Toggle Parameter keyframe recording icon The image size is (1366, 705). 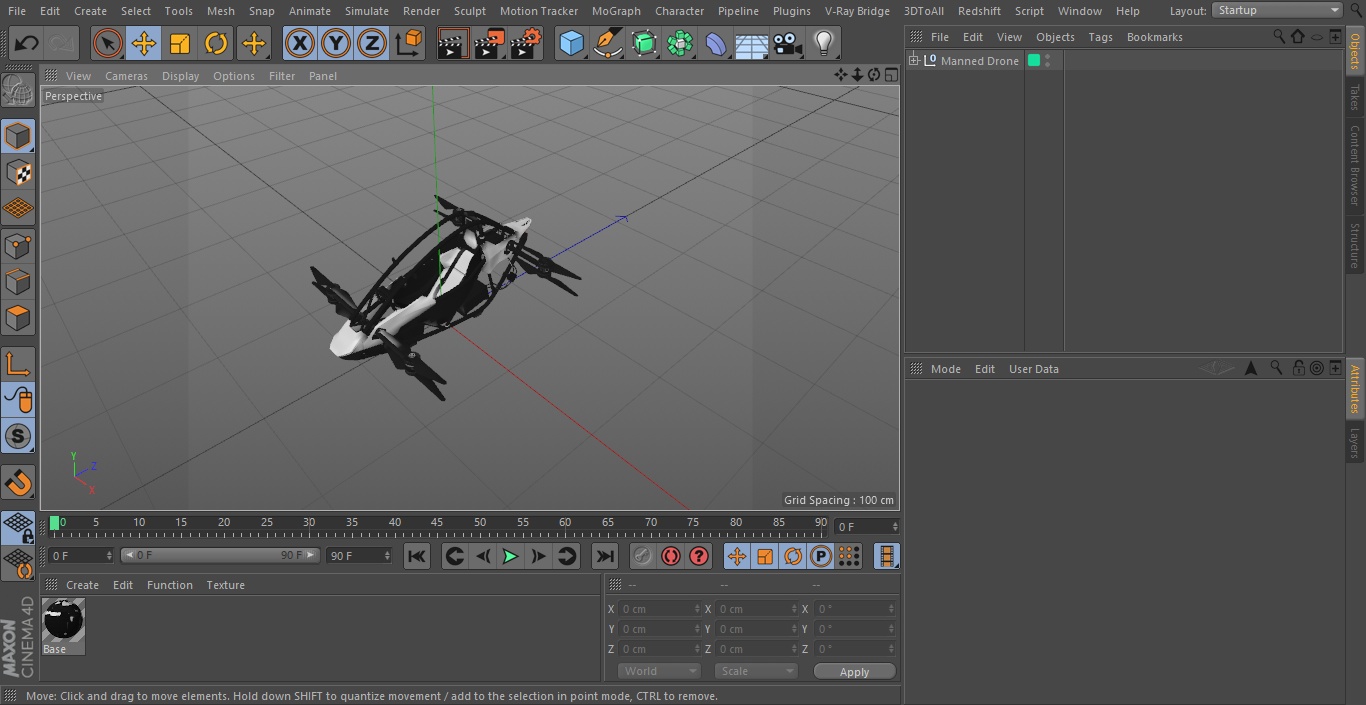pos(821,556)
